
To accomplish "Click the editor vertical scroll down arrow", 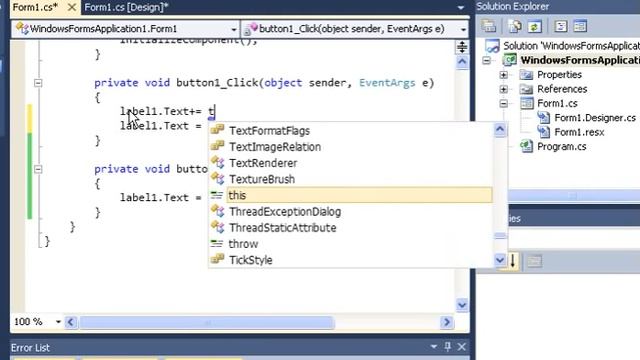I will pyautogui.click(x=462, y=304).
